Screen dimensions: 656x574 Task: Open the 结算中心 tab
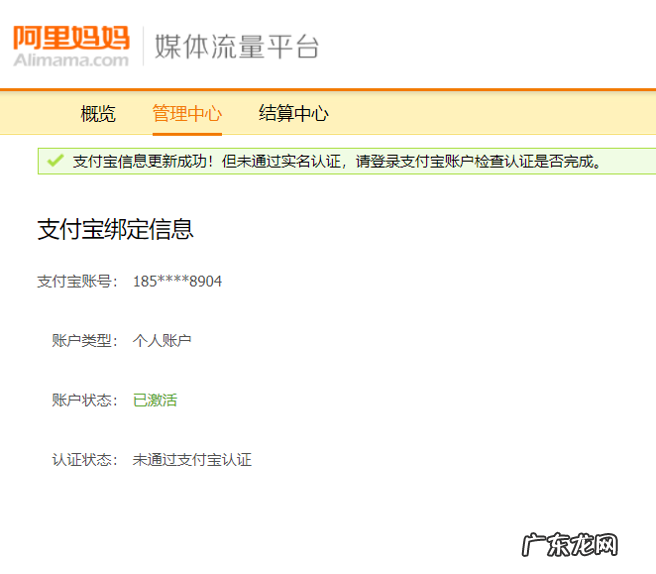point(294,113)
